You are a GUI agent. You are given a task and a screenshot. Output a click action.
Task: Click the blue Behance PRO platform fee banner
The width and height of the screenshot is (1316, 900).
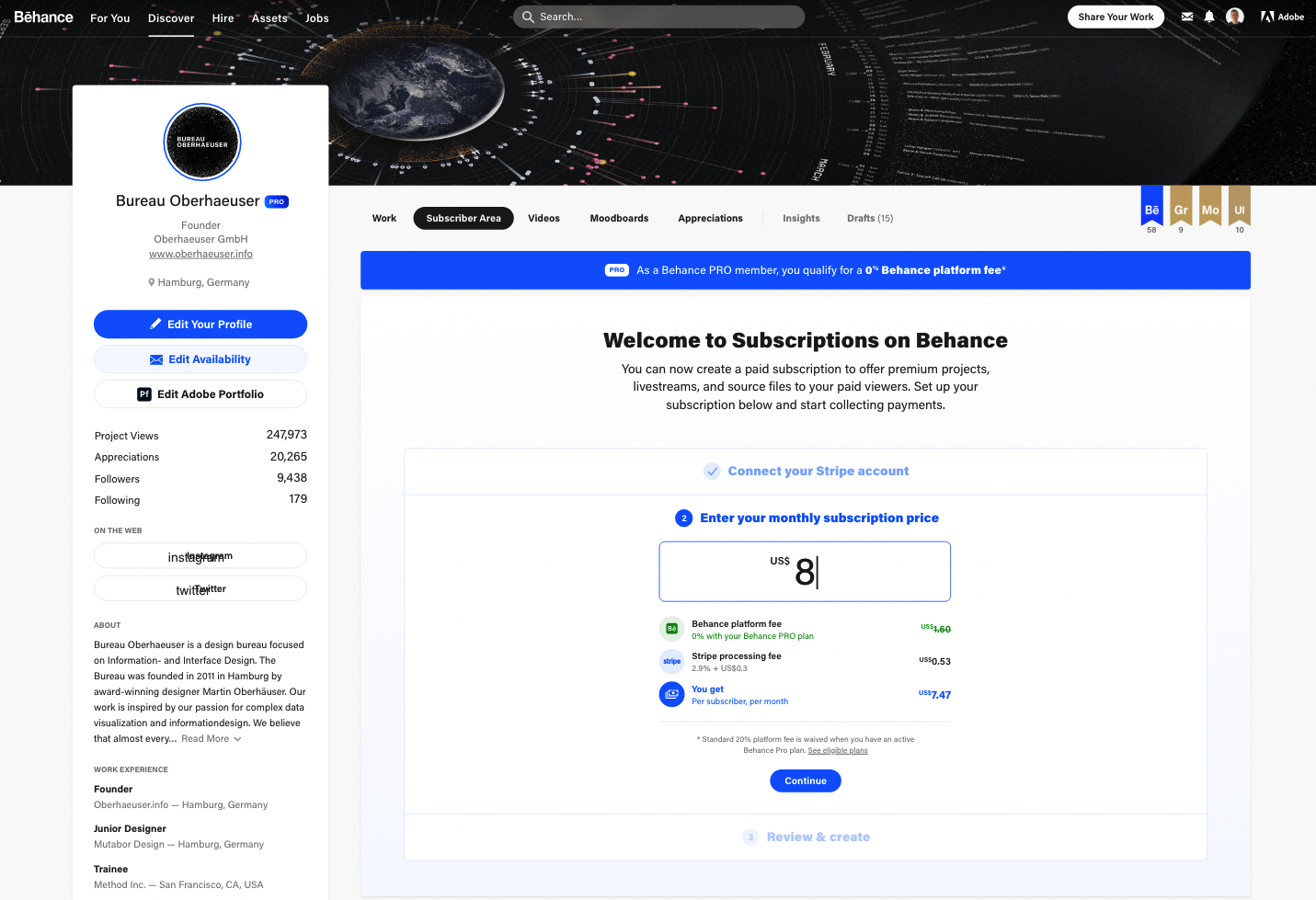pos(806,270)
